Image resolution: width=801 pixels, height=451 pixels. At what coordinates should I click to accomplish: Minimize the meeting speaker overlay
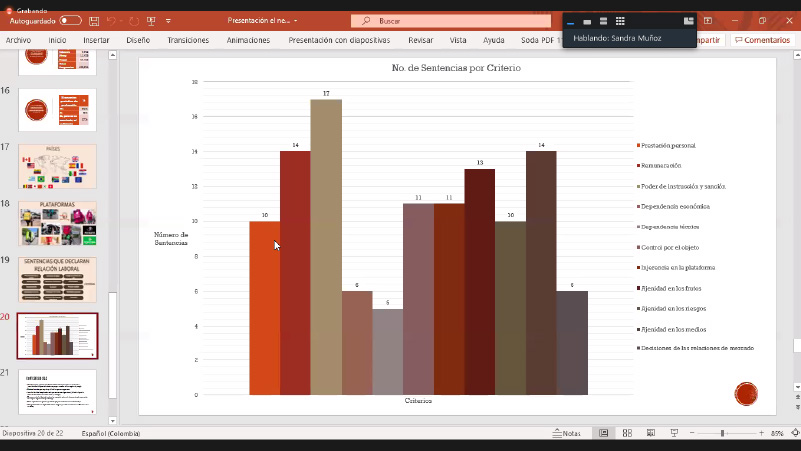571,21
